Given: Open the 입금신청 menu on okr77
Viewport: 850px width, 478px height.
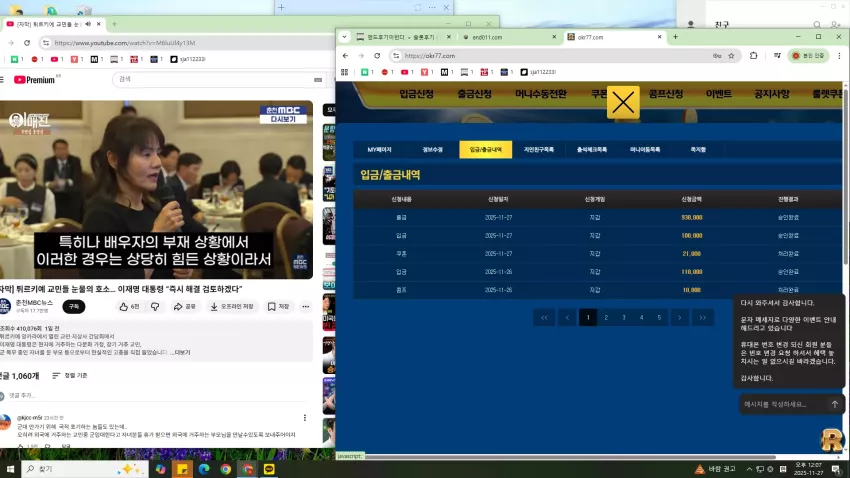Looking at the screenshot, I should pos(416,94).
